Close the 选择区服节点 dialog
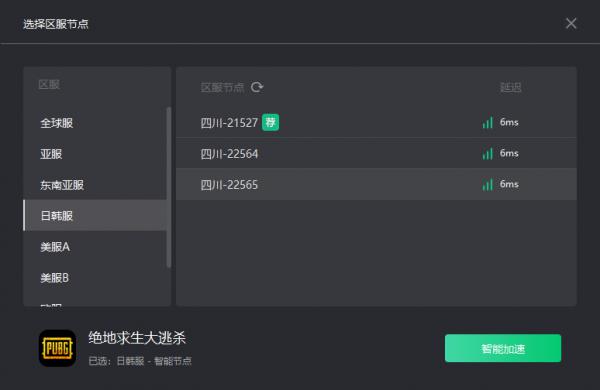Screen dimensions: 600x390 tap(571, 23)
